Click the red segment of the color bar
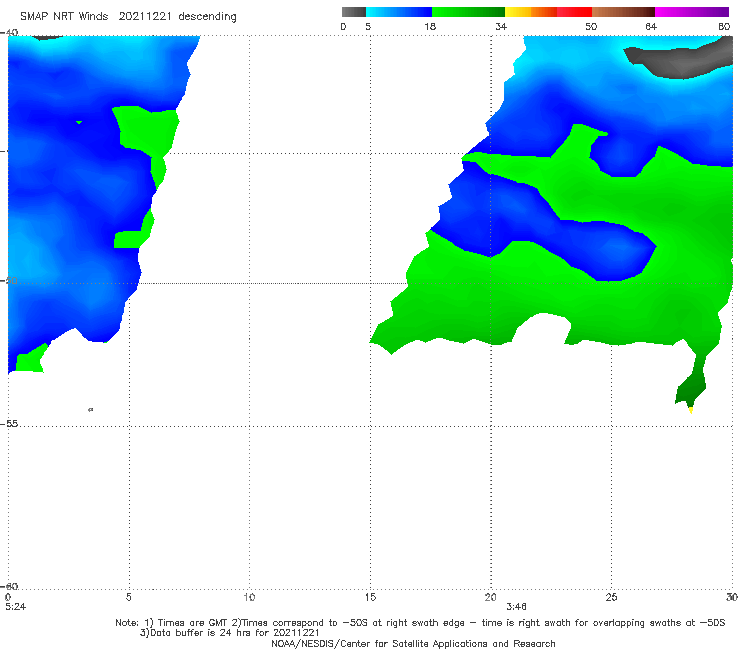The image size is (740, 650). coord(574,12)
